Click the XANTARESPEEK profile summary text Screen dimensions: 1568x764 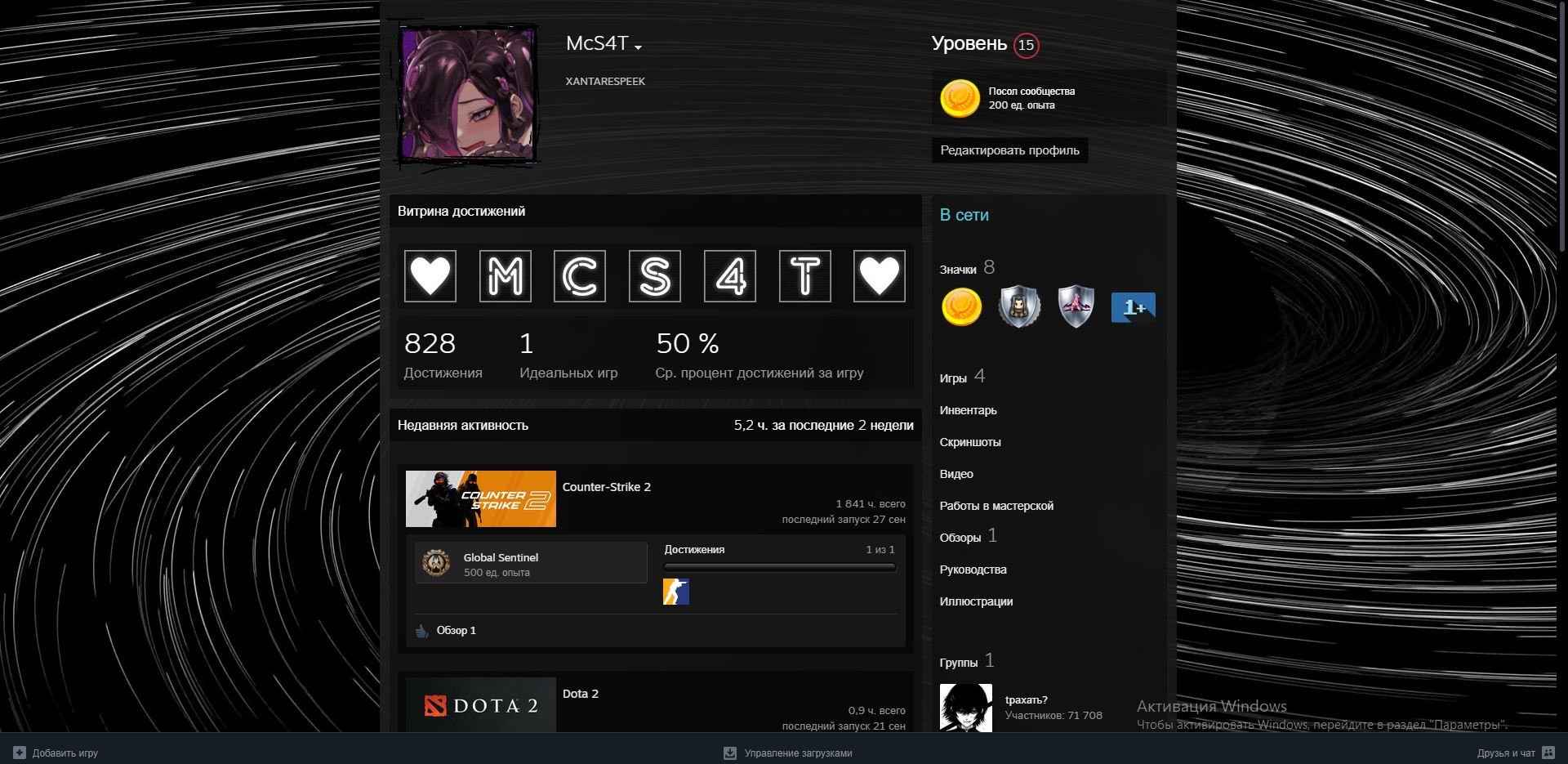[x=605, y=82]
